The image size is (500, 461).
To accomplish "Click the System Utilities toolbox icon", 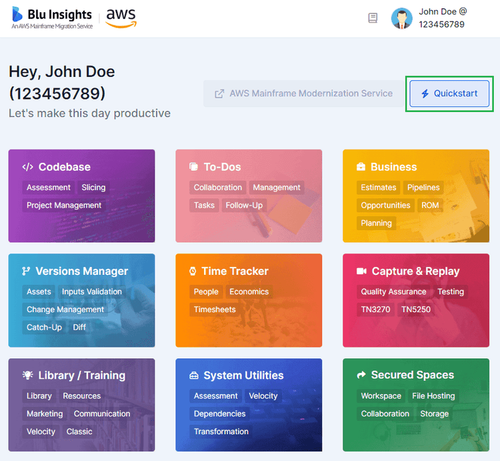I will coord(194,376).
